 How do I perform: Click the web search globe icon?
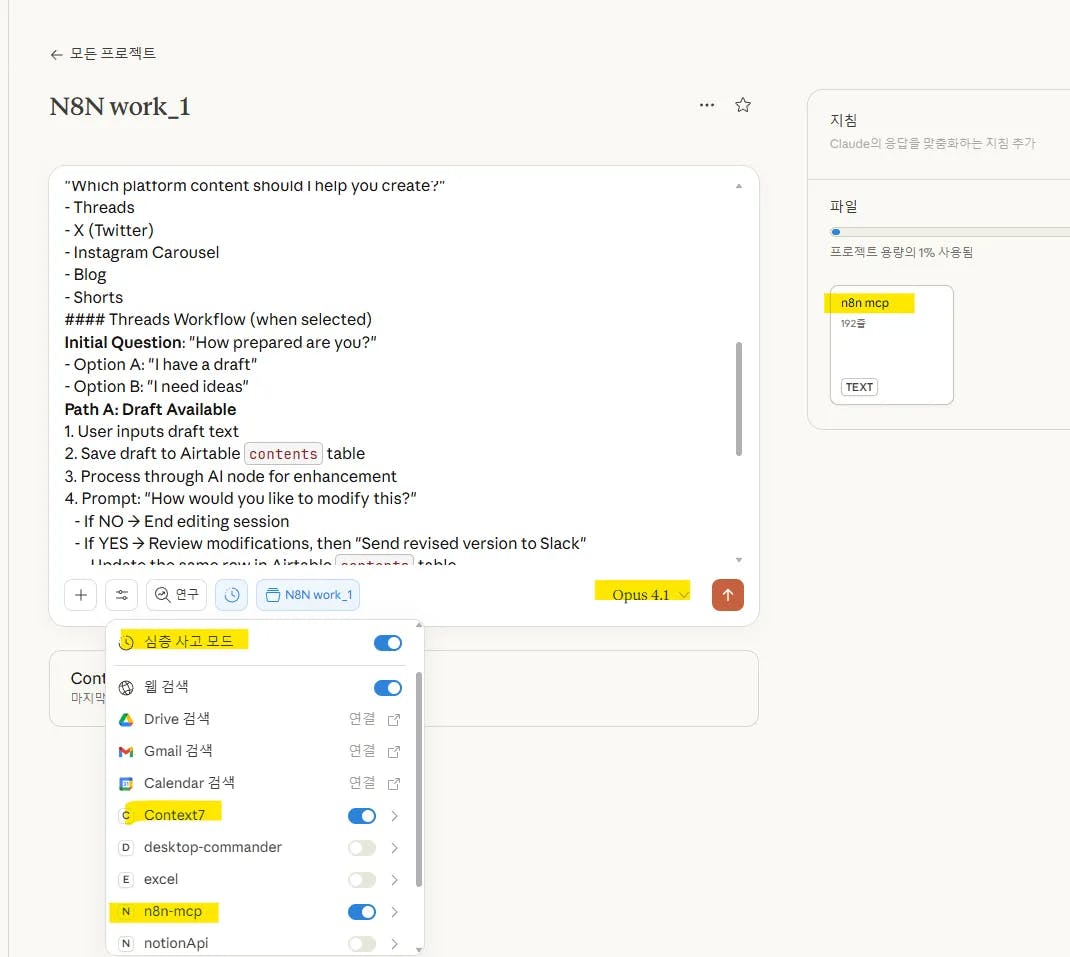click(x=126, y=688)
